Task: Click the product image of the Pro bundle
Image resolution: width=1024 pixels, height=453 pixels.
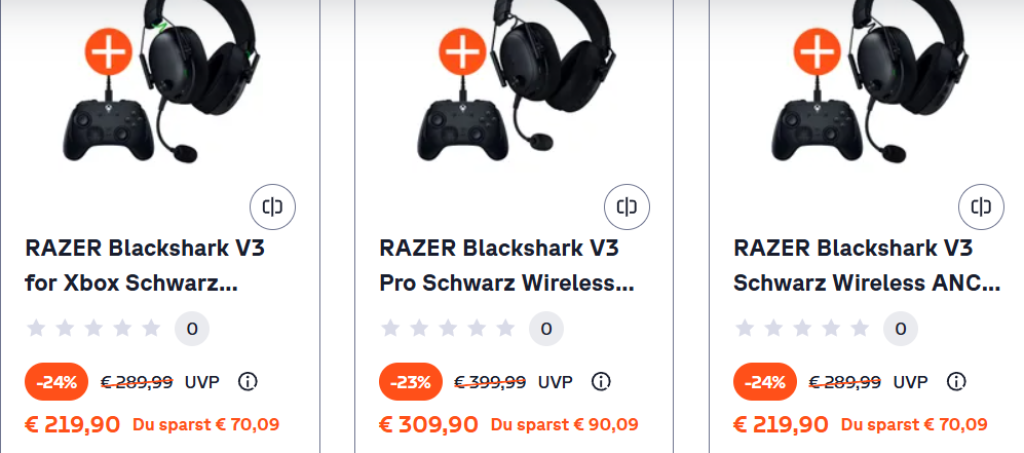Action: (516, 82)
